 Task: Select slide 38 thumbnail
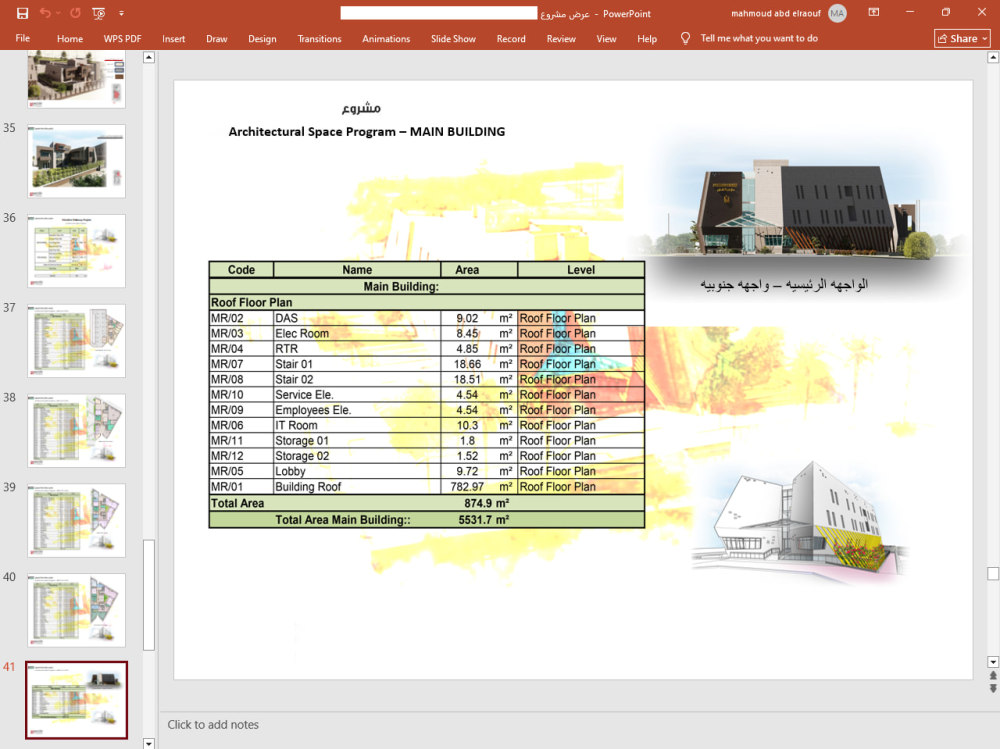(77, 431)
